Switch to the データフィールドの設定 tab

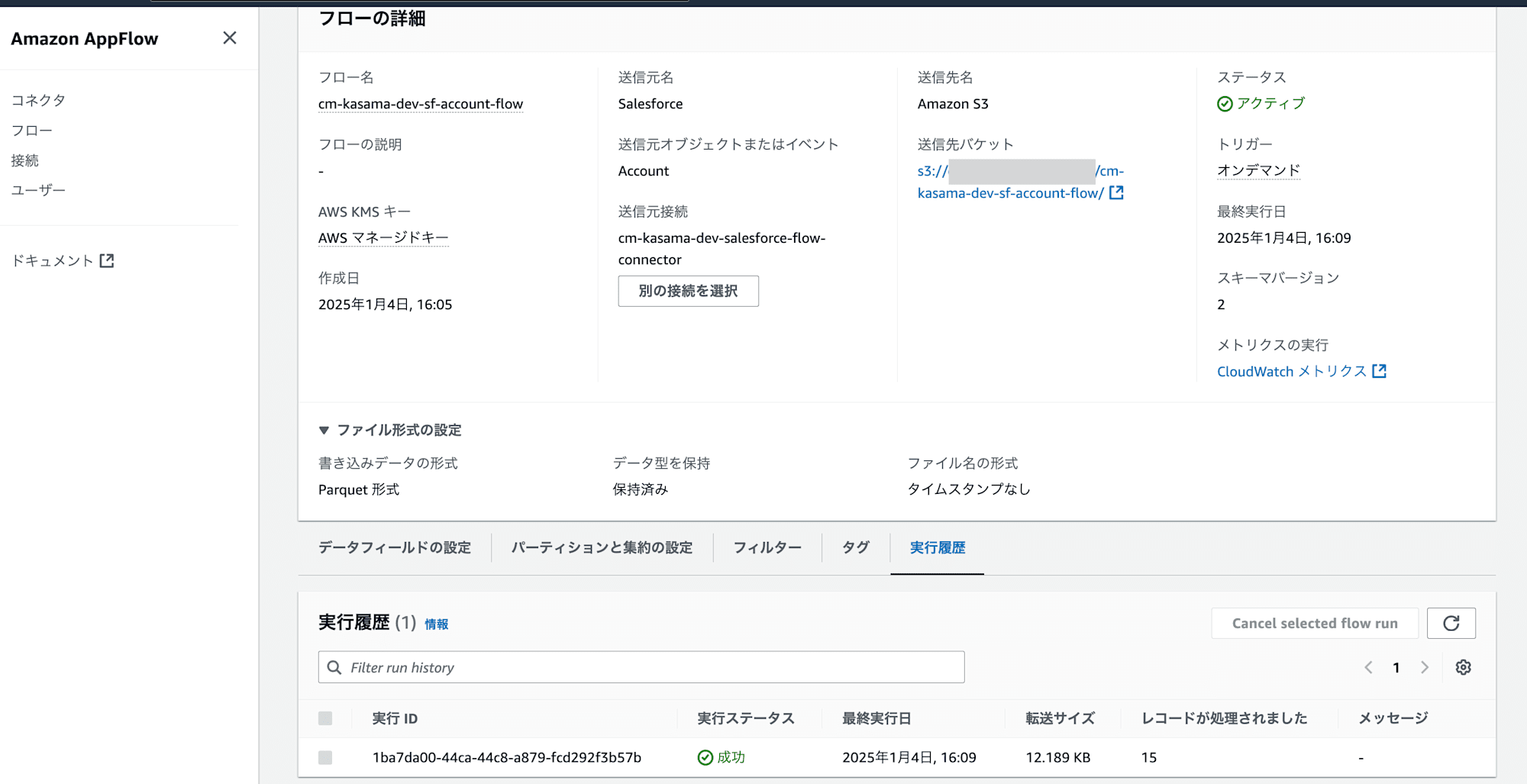tap(395, 547)
